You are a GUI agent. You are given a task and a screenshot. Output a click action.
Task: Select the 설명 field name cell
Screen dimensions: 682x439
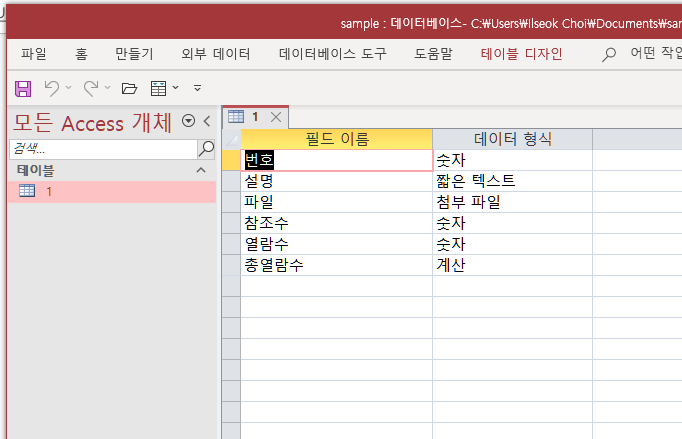point(337,181)
